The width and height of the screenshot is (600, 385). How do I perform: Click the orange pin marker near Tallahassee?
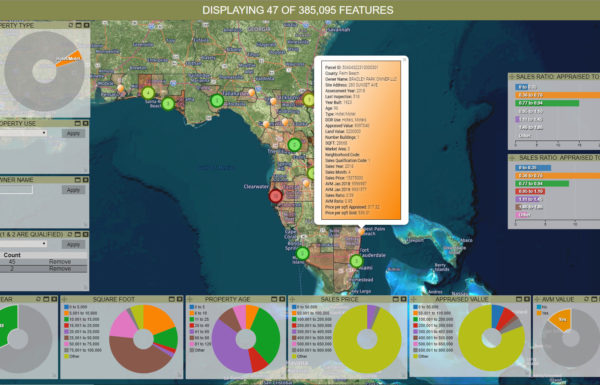pyautogui.click(x=251, y=92)
